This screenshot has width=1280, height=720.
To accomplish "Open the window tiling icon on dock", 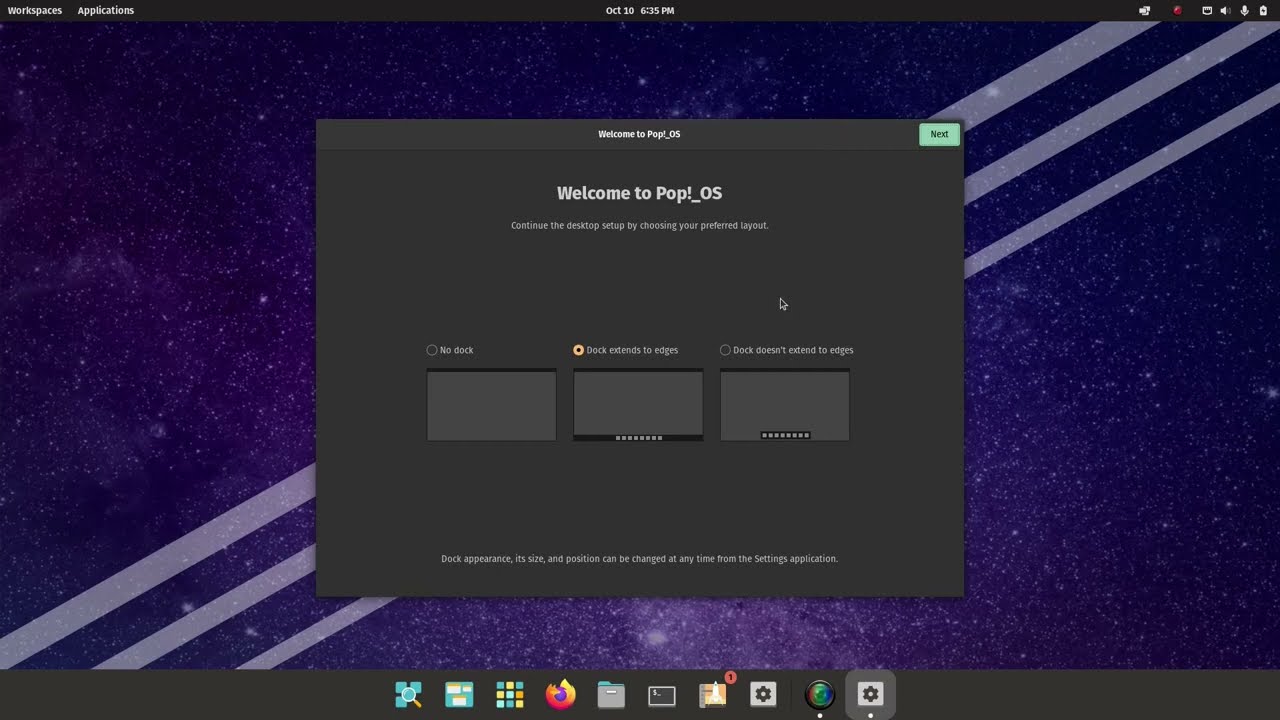I will 459,694.
